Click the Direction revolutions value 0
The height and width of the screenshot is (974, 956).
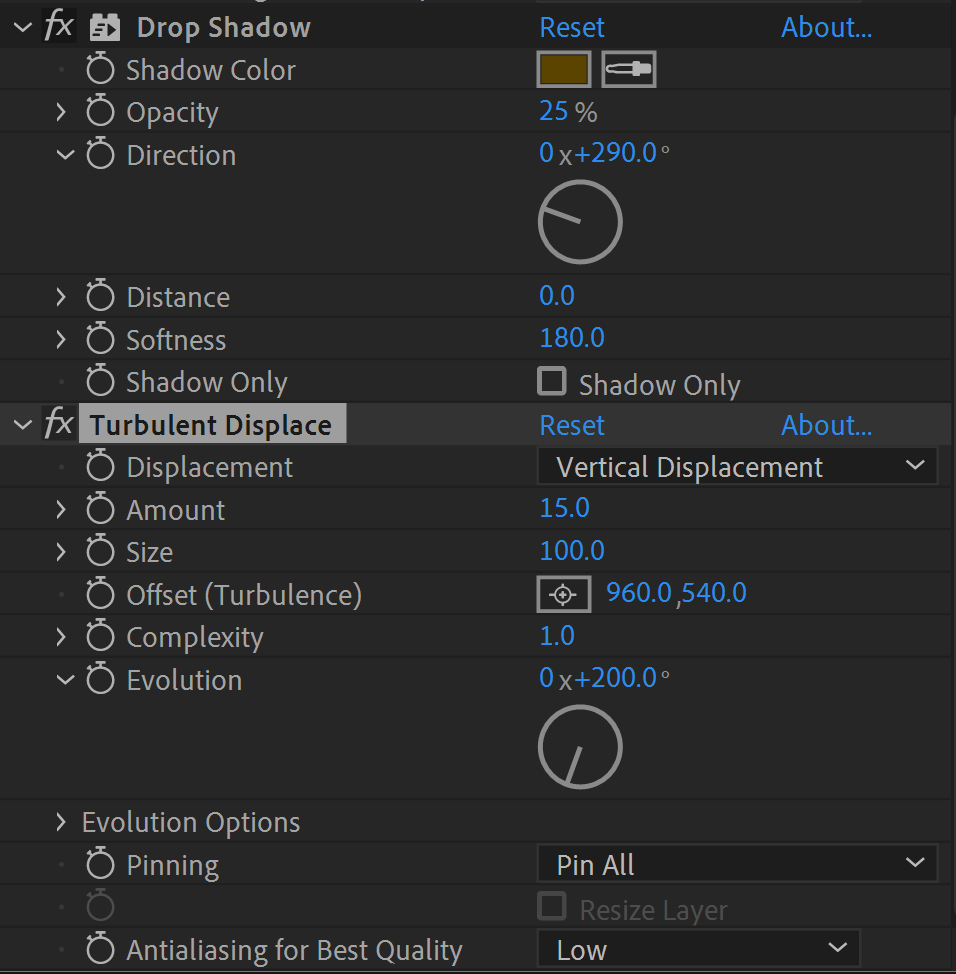[x=546, y=153]
